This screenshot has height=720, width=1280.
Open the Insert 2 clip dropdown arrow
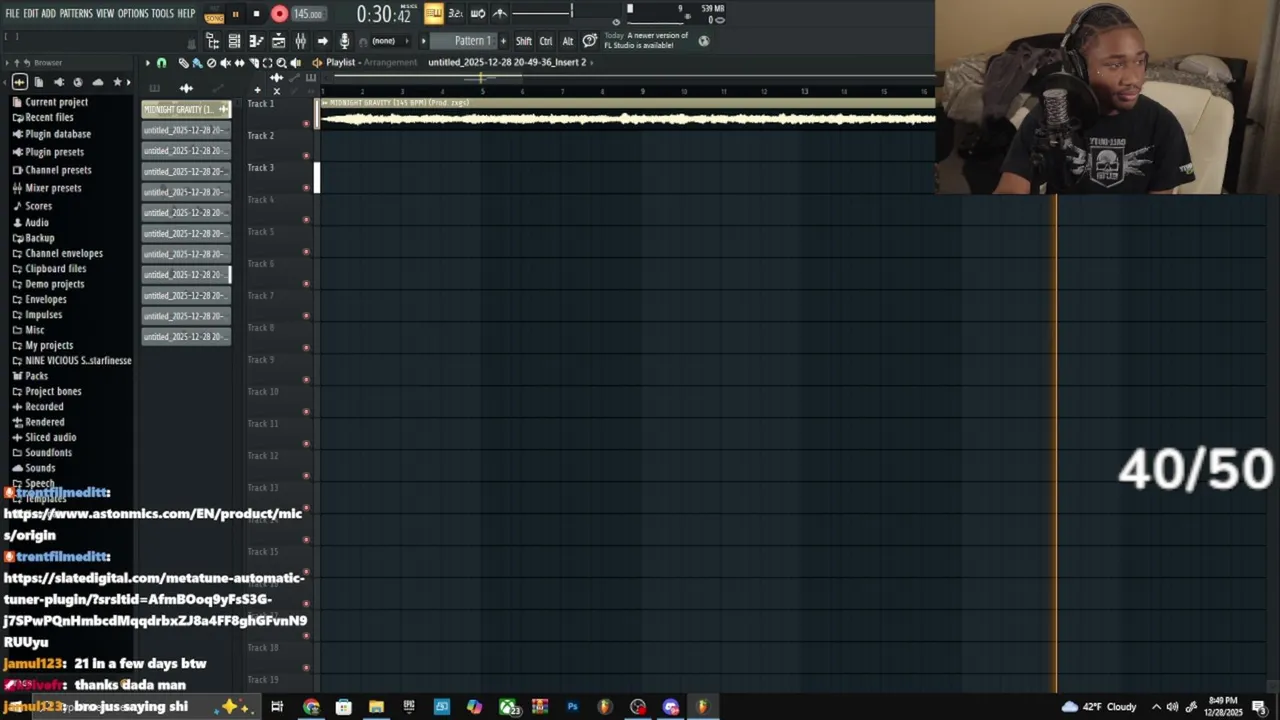[x=592, y=62]
